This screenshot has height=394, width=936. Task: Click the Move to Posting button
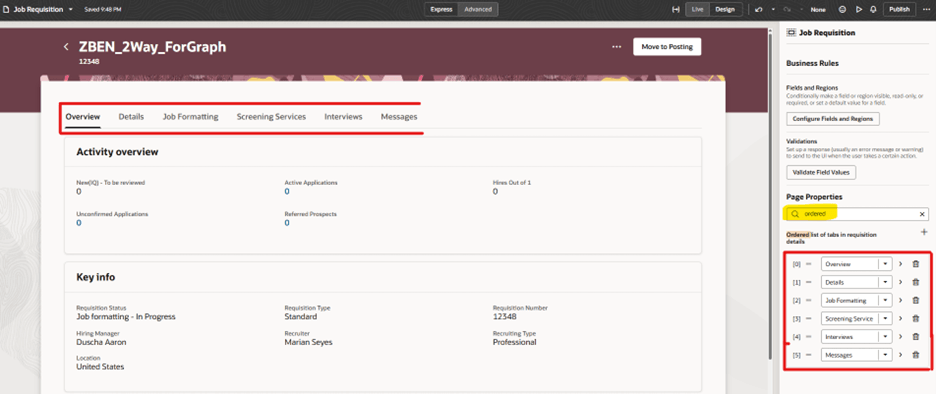(667, 47)
